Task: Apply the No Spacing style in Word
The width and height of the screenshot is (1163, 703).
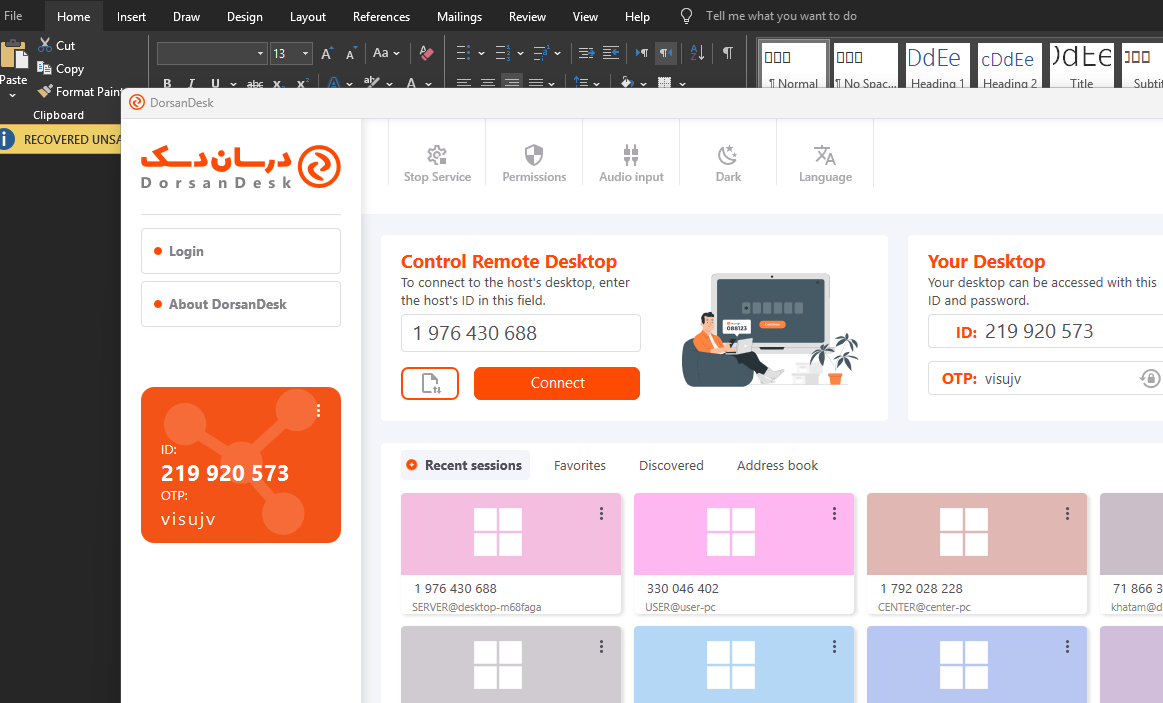Action: 866,65
